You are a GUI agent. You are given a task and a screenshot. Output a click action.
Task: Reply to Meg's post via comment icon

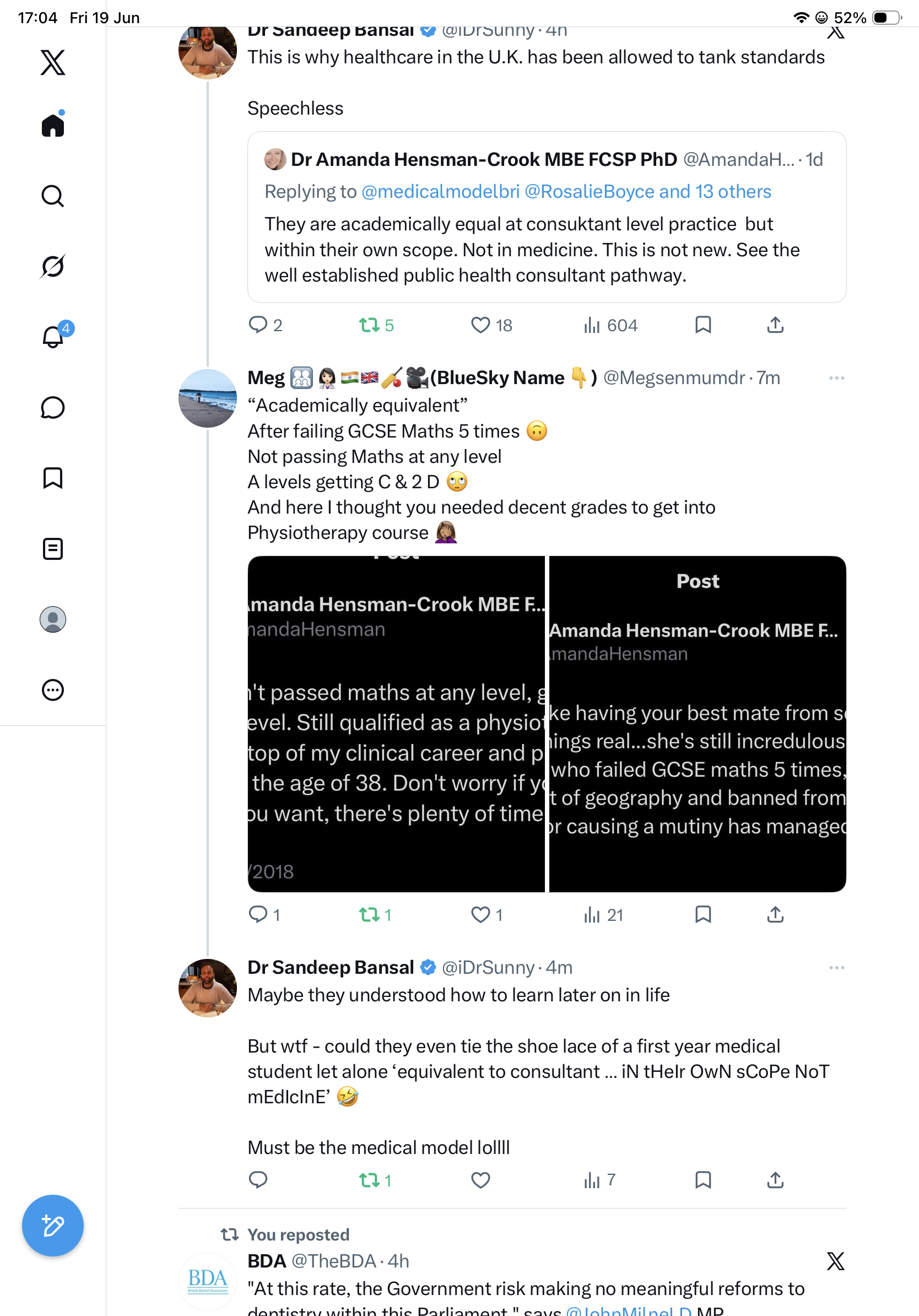click(258, 915)
